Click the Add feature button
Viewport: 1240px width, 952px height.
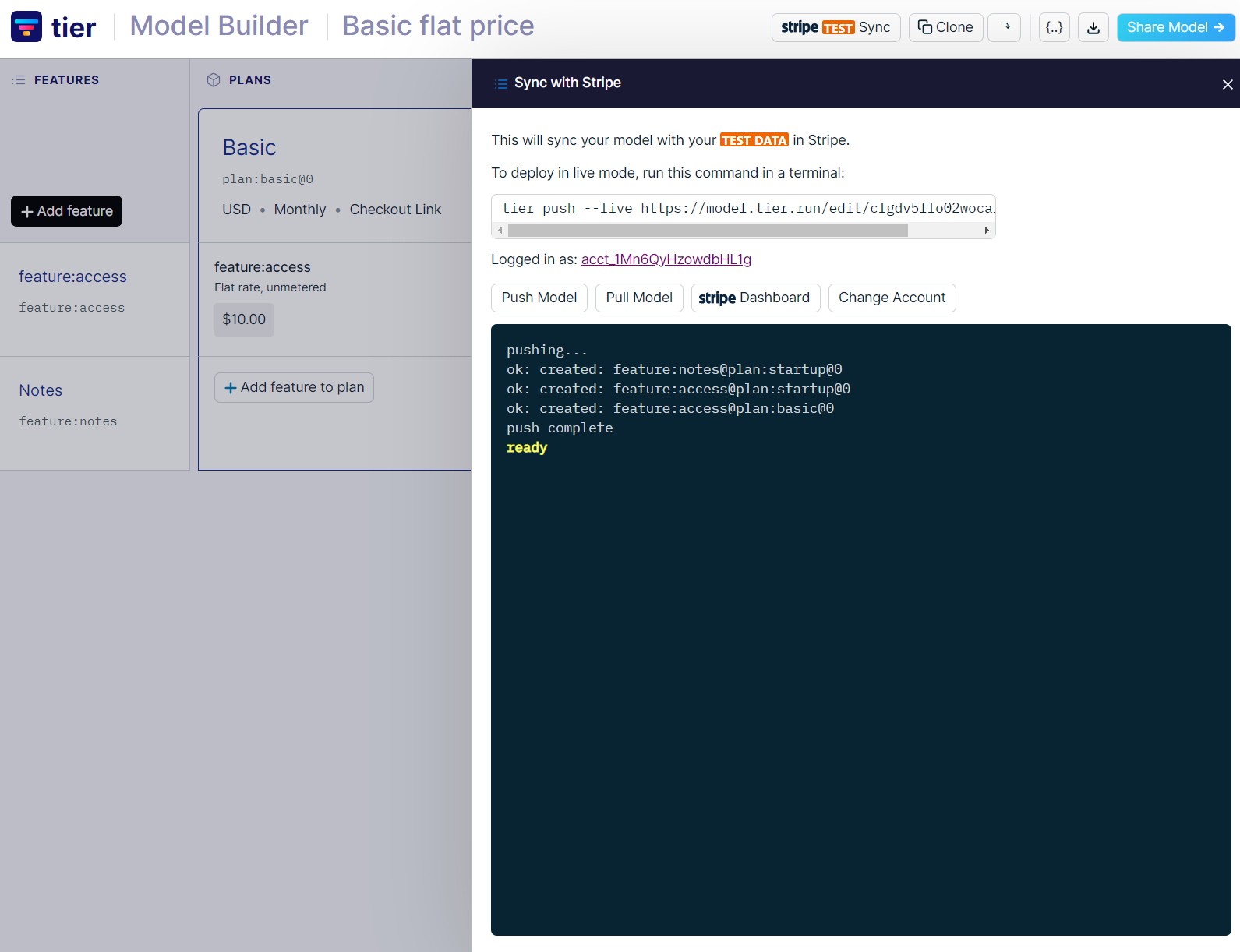[x=66, y=211]
